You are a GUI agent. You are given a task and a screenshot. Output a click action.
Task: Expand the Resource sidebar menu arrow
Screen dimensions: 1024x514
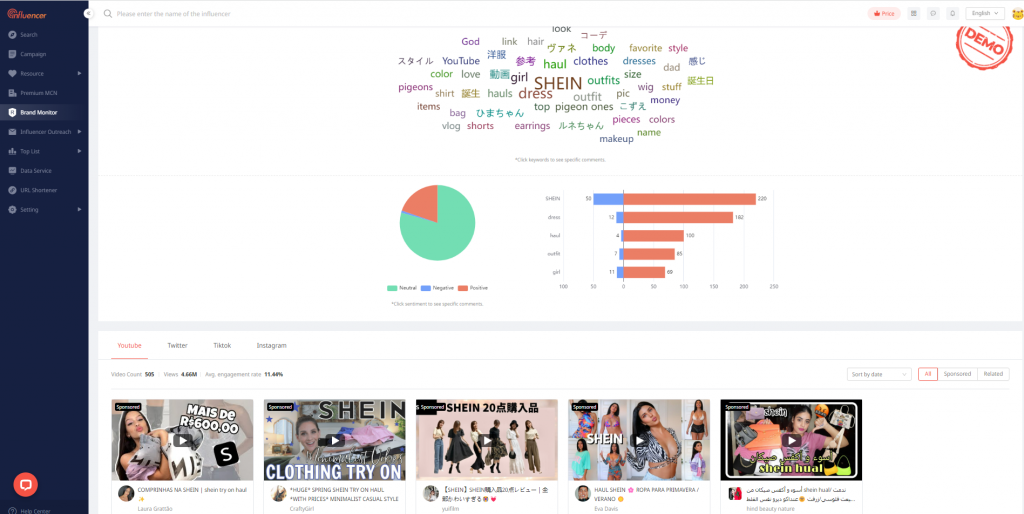click(x=80, y=73)
